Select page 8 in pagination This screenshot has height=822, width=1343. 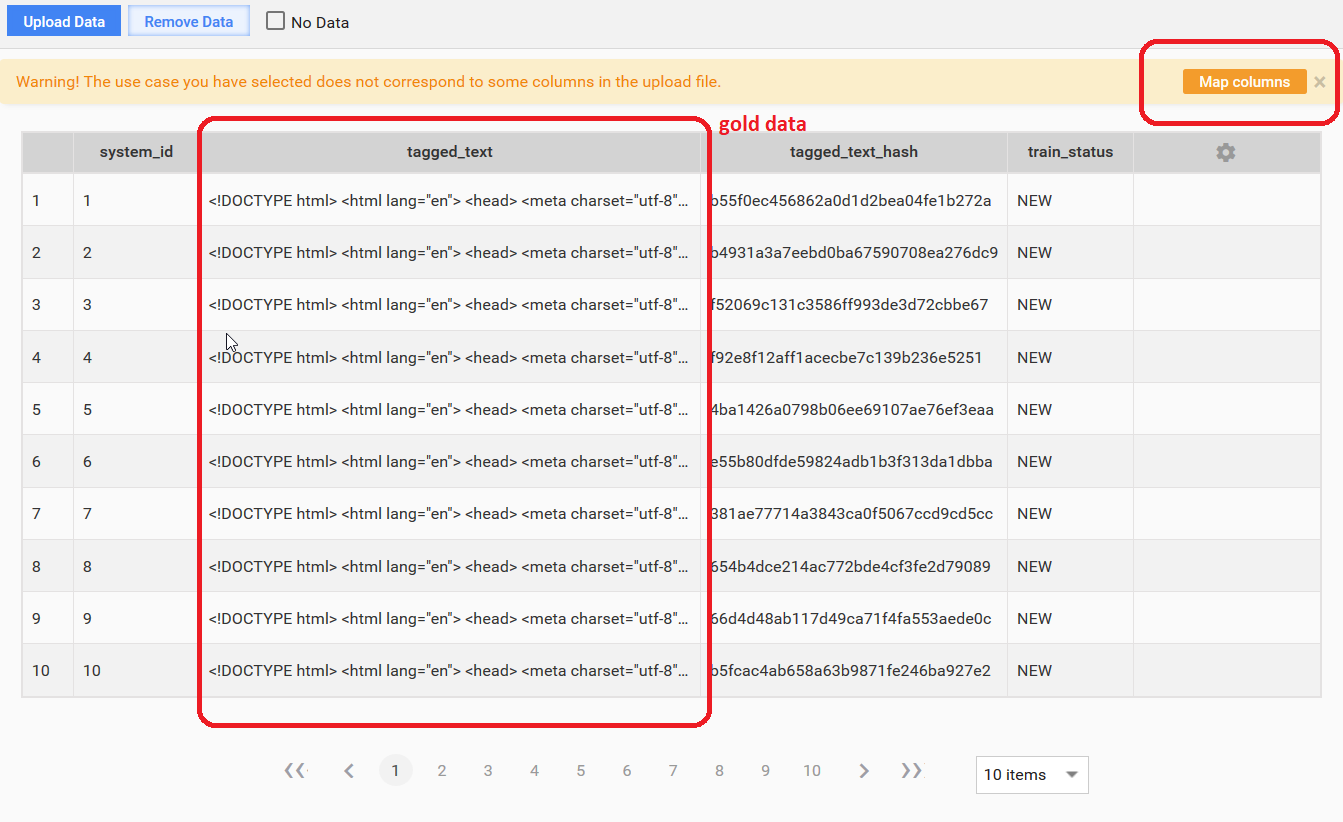click(x=719, y=770)
